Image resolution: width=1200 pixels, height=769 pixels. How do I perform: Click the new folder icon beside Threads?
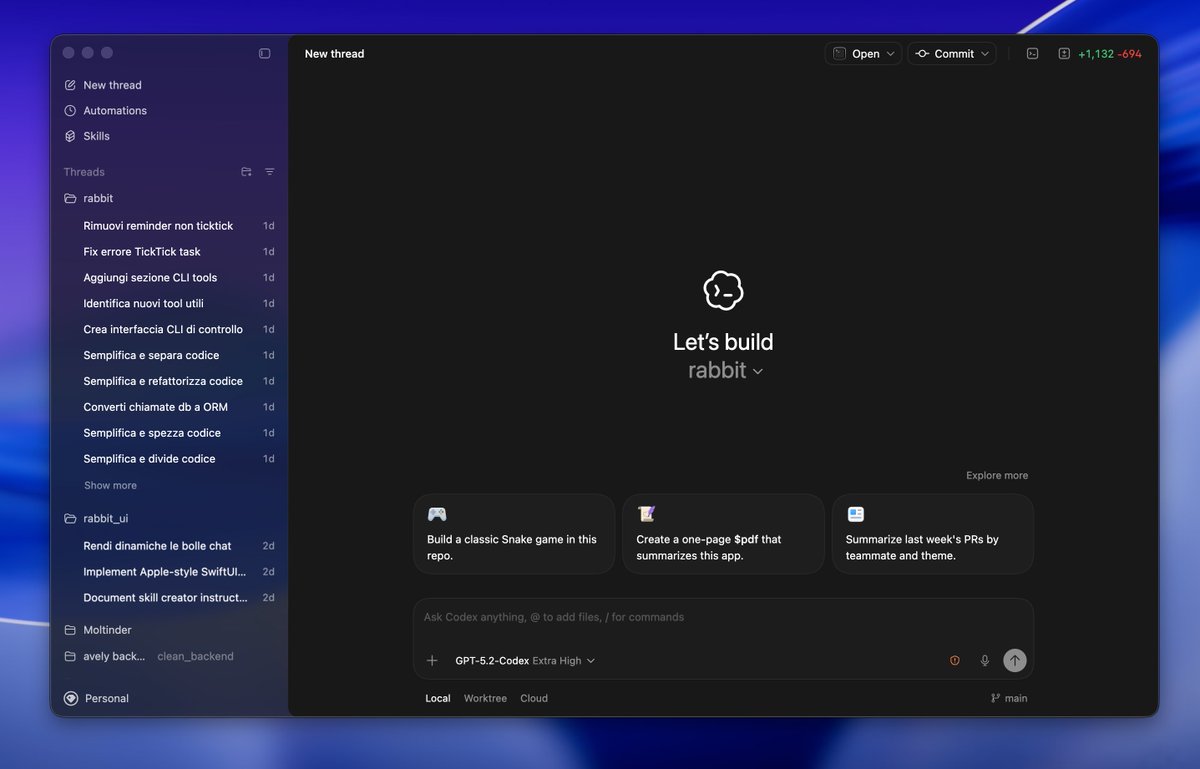(x=246, y=171)
